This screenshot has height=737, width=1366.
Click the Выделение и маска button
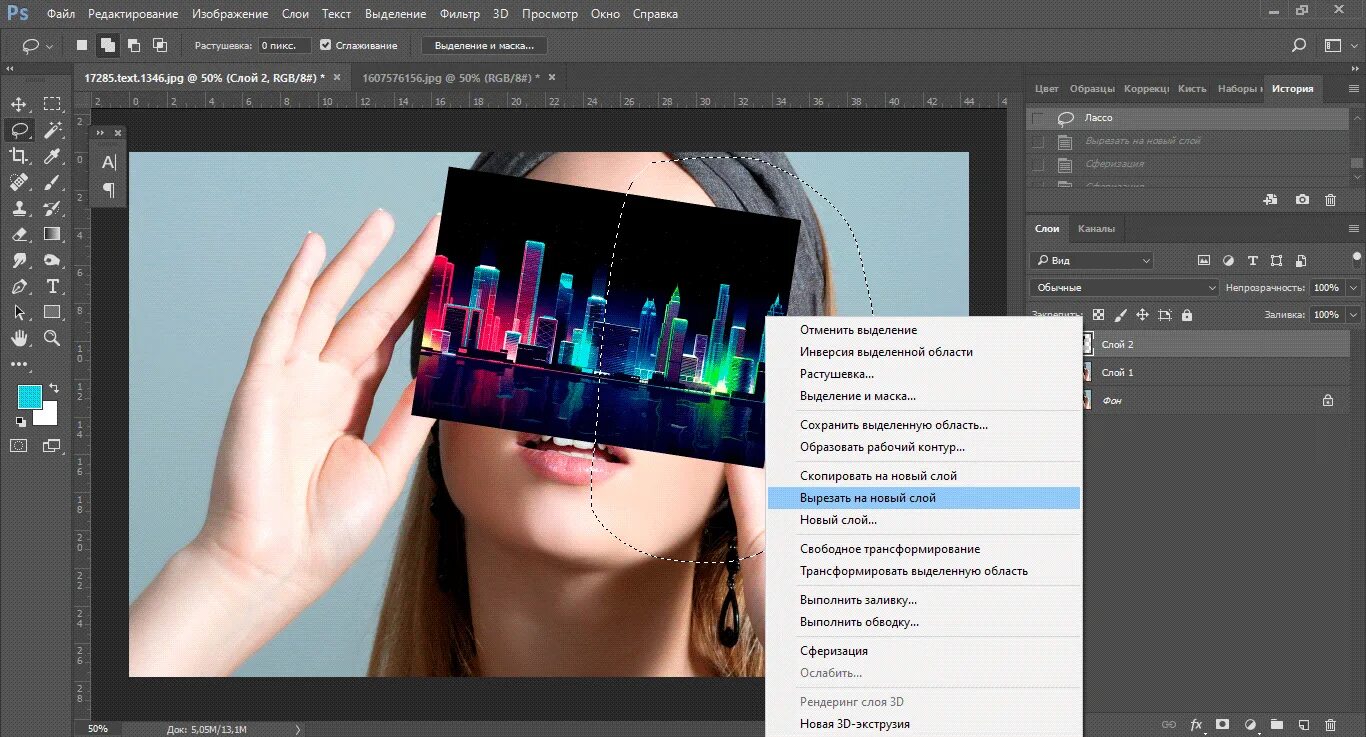tap(484, 46)
